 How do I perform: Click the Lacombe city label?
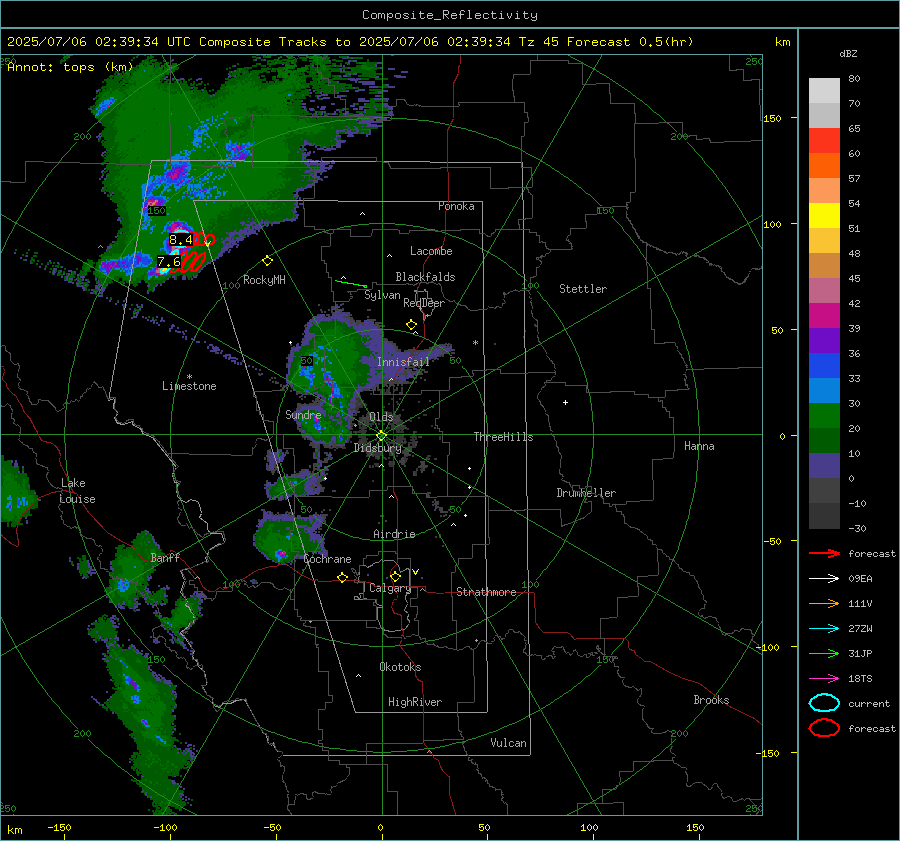(x=431, y=251)
